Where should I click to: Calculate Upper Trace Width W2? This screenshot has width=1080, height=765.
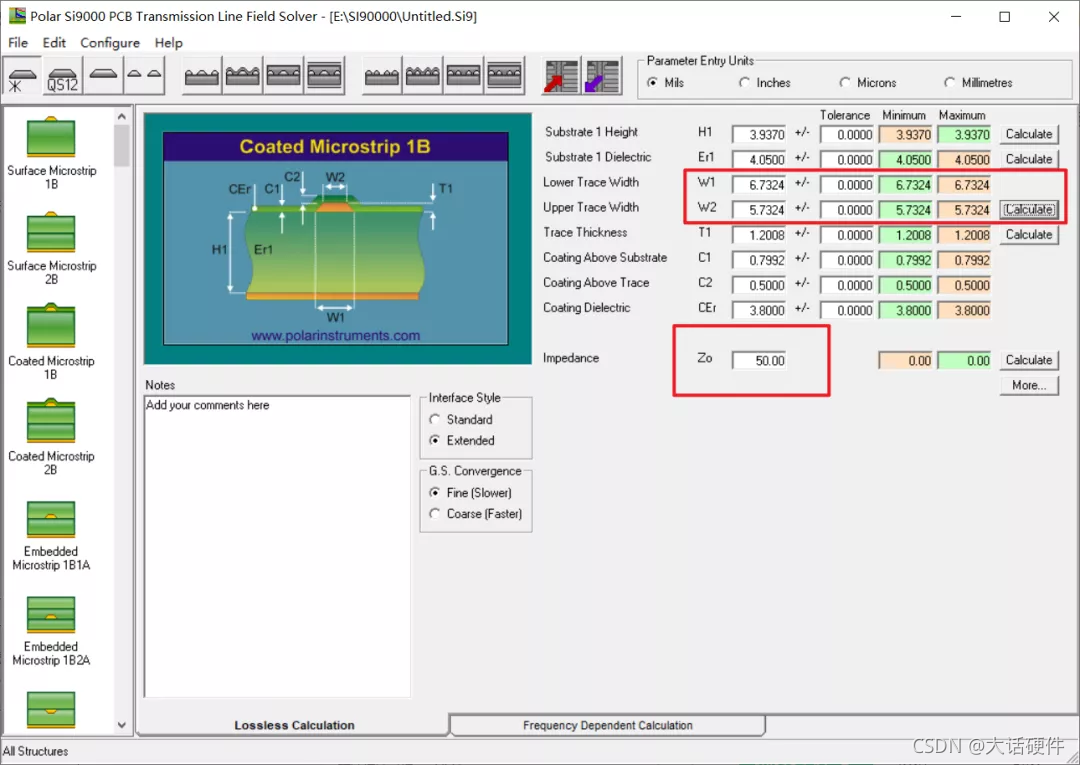coord(1029,209)
